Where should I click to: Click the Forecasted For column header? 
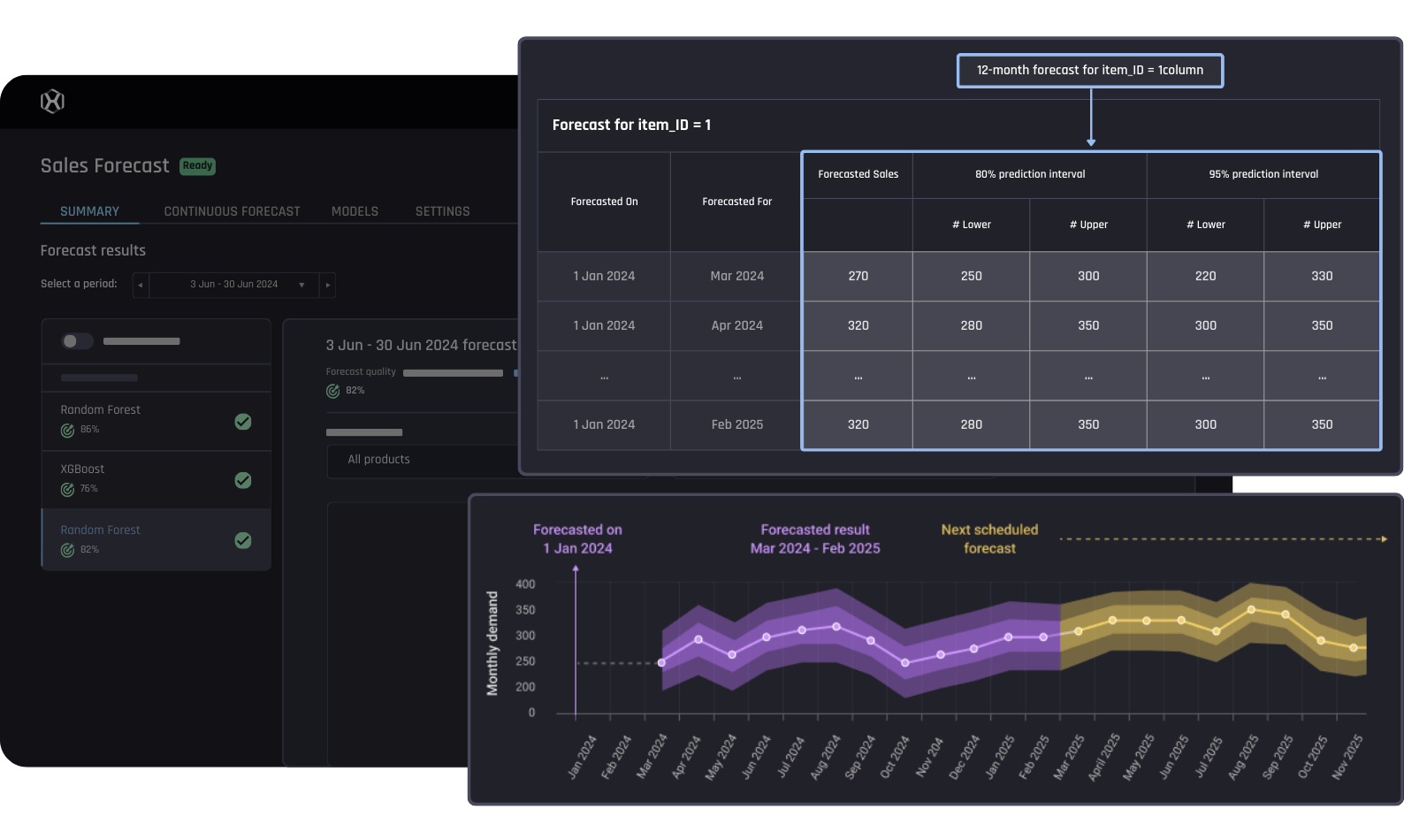tap(736, 202)
